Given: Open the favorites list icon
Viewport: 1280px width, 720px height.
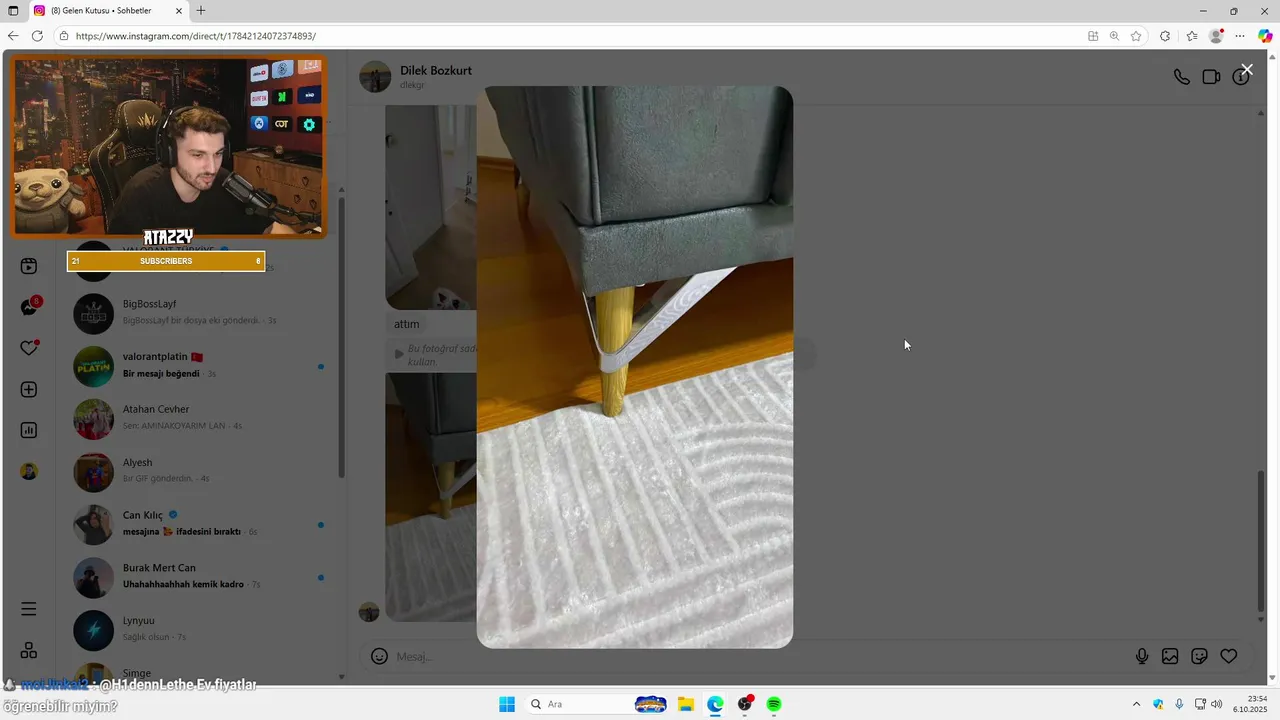Looking at the screenshot, I should pyautogui.click(x=1192, y=36).
